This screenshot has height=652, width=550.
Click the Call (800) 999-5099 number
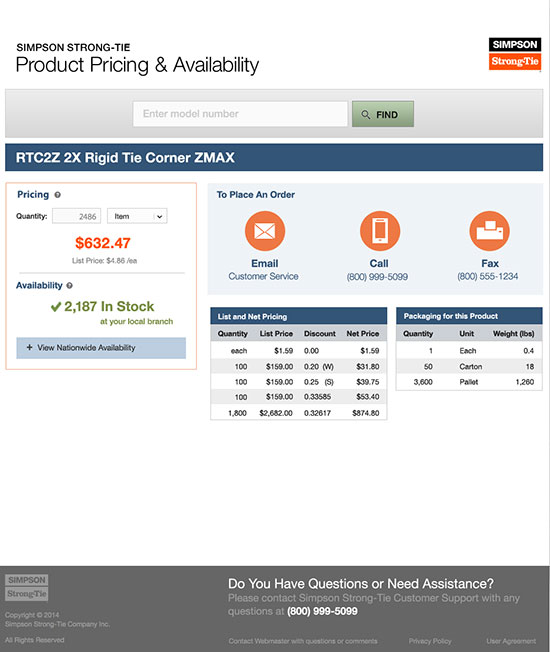click(x=377, y=277)
